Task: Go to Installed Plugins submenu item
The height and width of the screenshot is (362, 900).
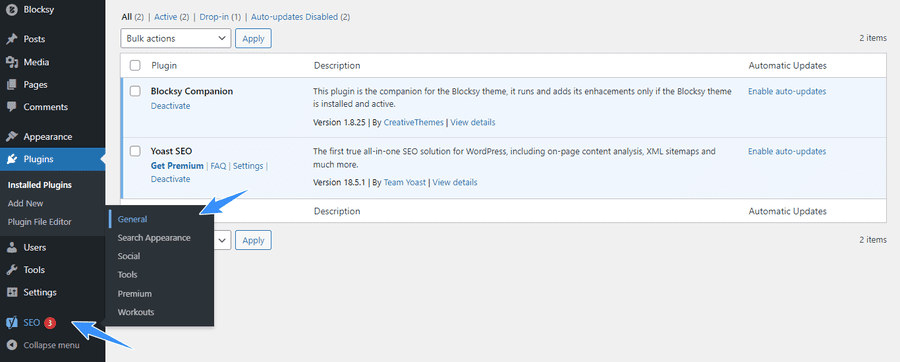Action: click(x=40, y=185)
